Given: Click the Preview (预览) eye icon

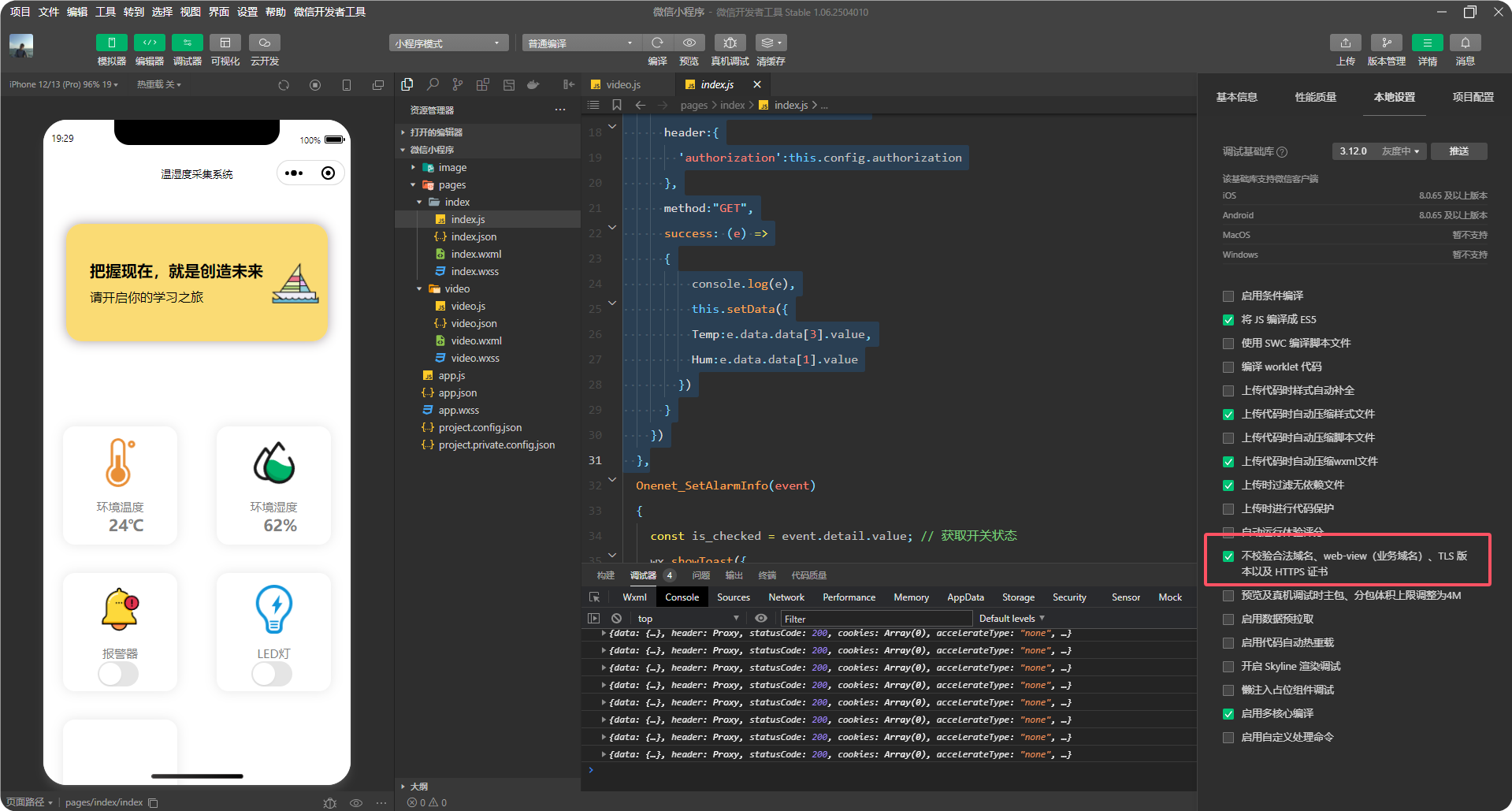Looking at the screenshot, I should tap(689, 43).
